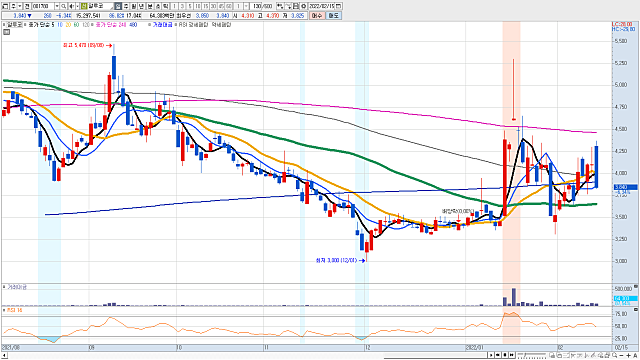The image size is (640, 360).
Task: Switch to yearly chart period (년)
Action: [141, 6]
